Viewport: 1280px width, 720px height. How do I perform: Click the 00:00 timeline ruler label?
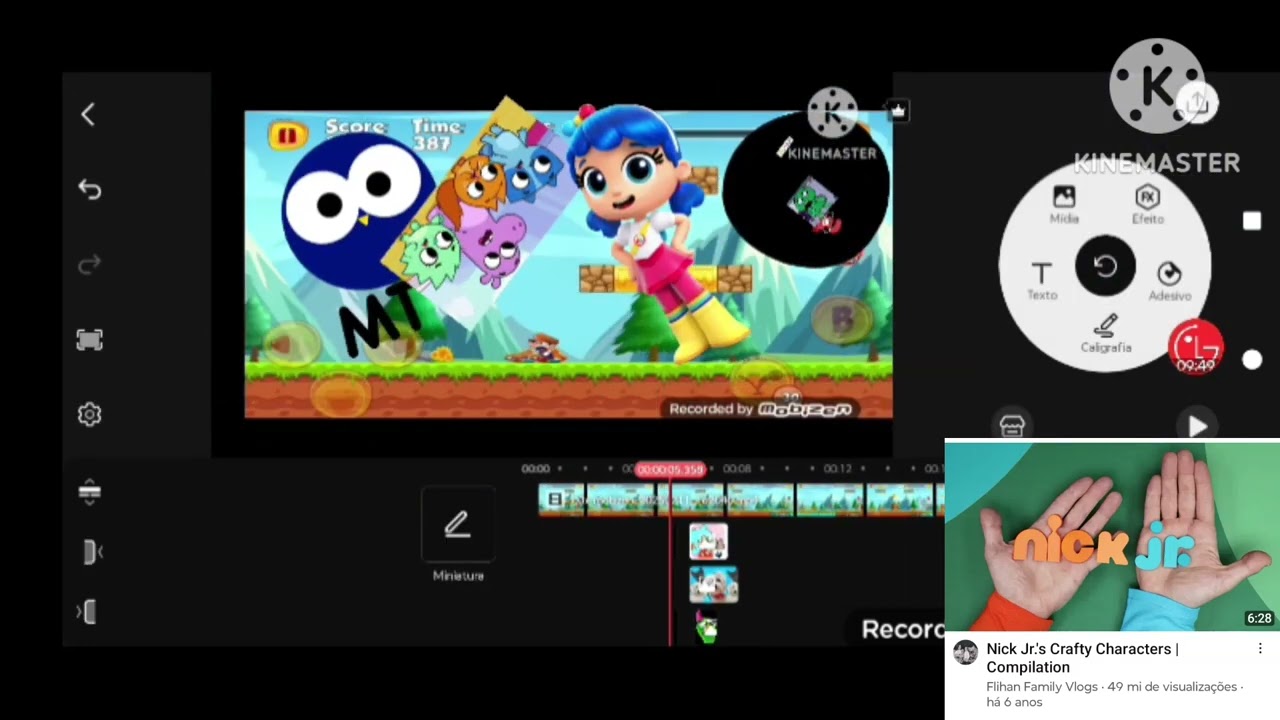[x=536, y=469]
